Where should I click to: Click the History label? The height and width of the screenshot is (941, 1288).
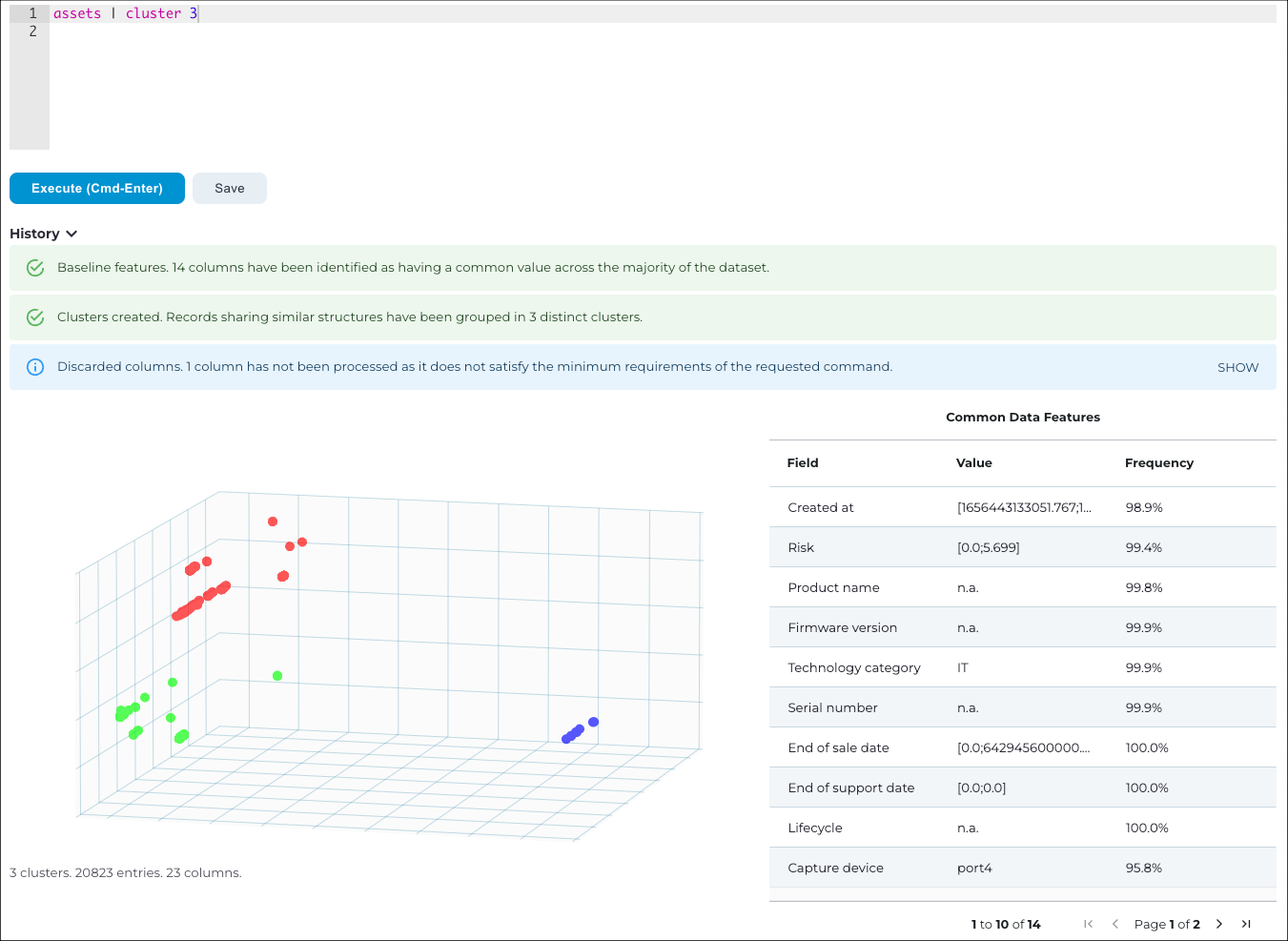click(x=34, y=234)
